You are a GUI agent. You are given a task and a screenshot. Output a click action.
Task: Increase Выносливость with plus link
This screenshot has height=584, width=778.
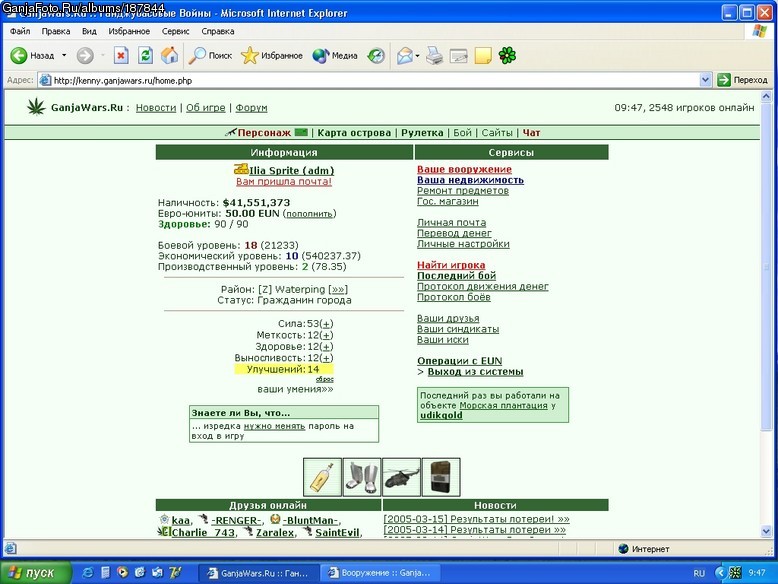coord(326,358)
